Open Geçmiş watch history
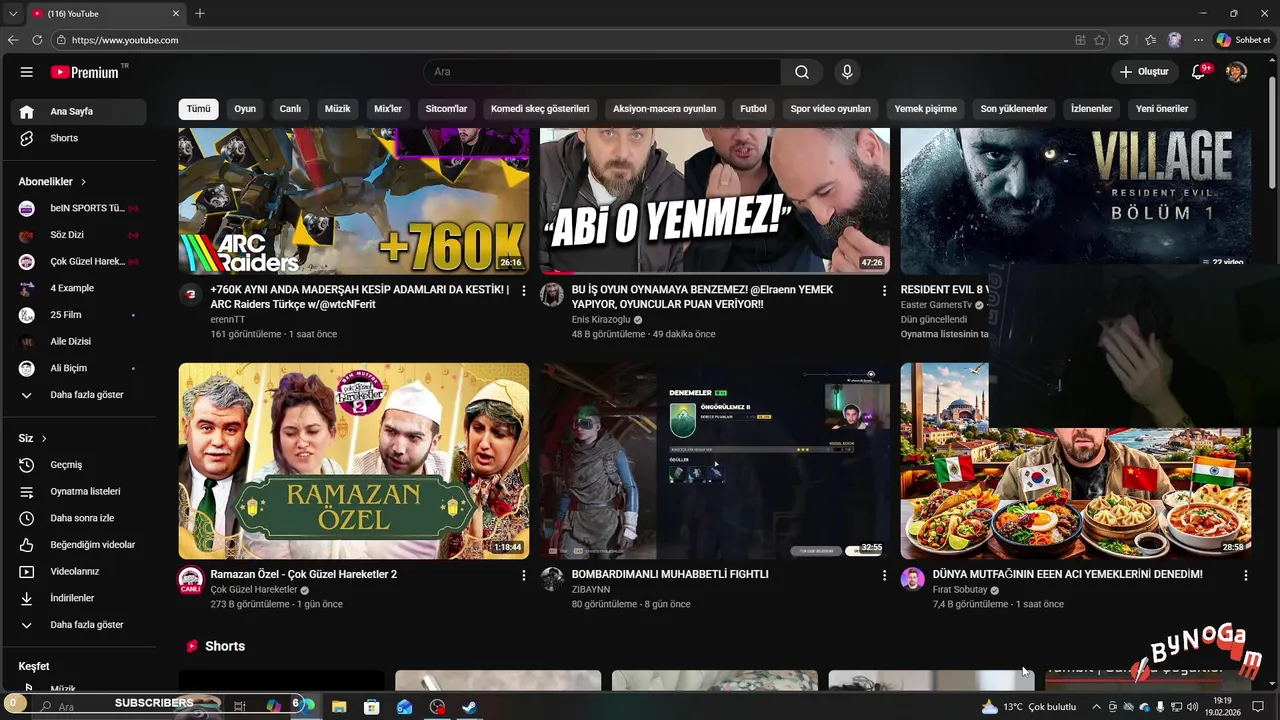 79,465
